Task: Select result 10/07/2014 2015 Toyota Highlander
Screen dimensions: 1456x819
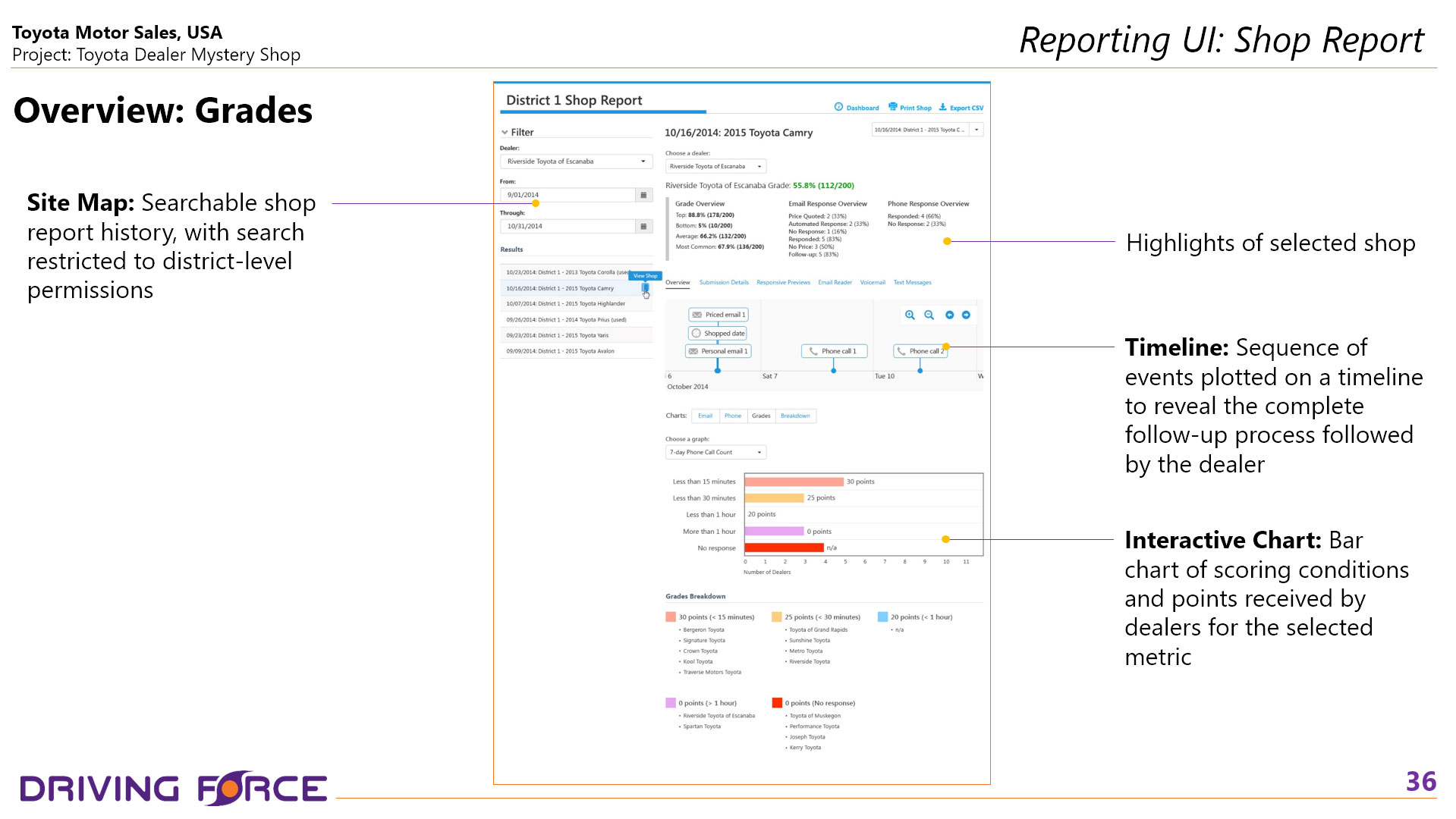Action: point(576,304)
